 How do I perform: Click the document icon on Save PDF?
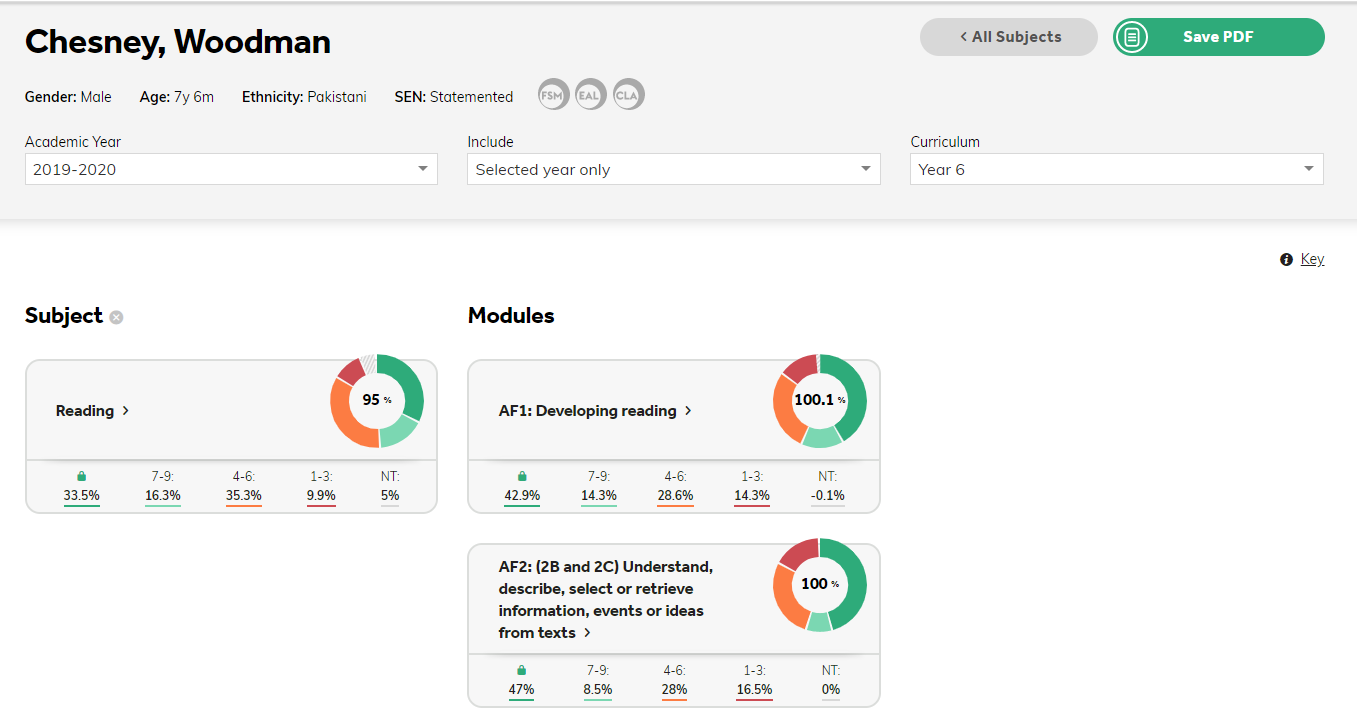pos(1132,37)
